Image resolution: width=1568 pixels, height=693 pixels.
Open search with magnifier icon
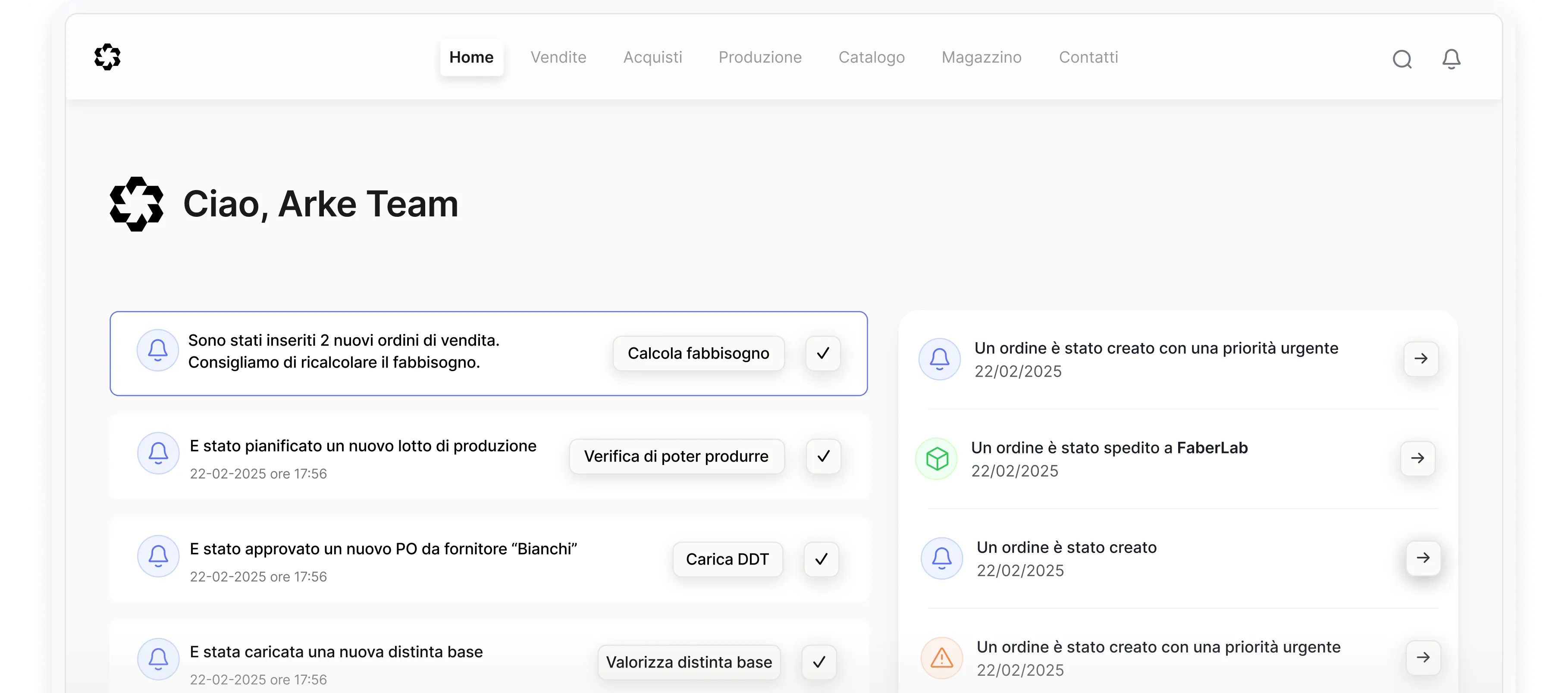[1402, 59]
